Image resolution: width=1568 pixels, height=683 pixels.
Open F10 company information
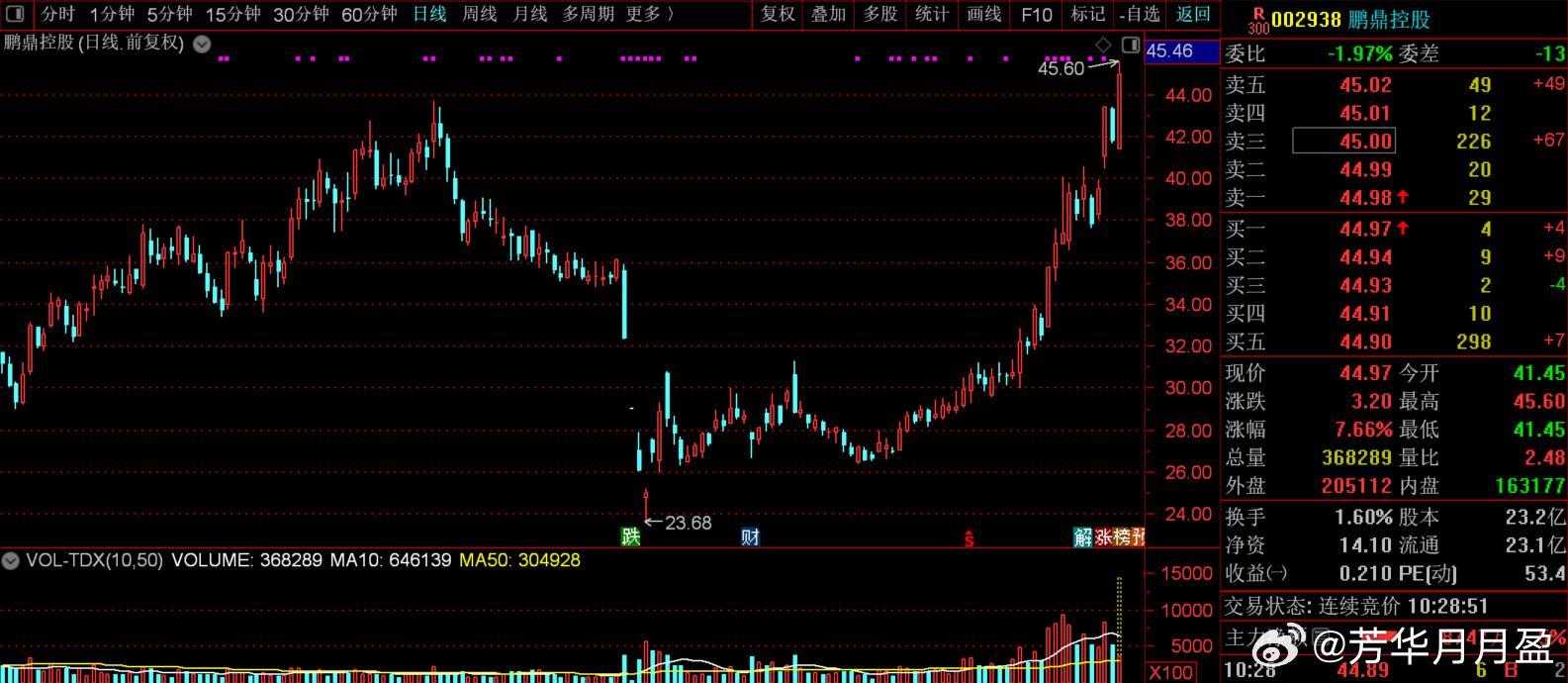coord(1037,14)
